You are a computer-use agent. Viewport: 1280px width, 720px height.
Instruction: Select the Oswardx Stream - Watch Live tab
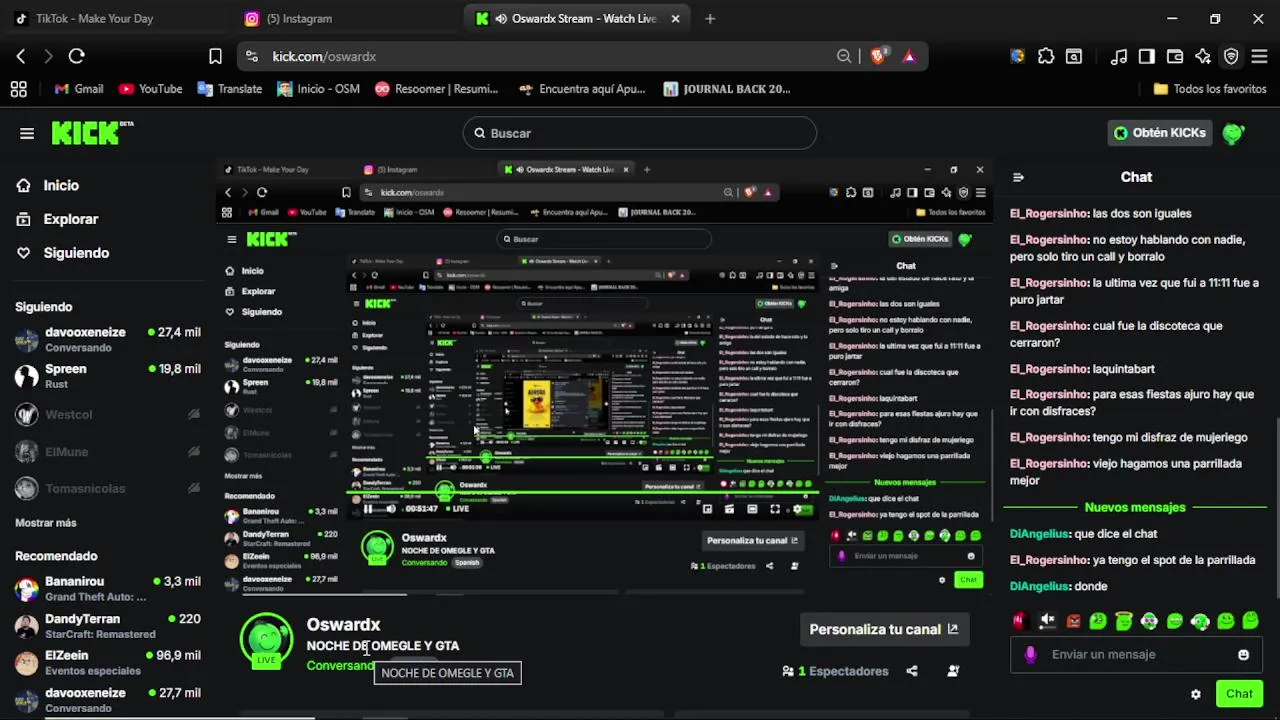coord(578,19)
